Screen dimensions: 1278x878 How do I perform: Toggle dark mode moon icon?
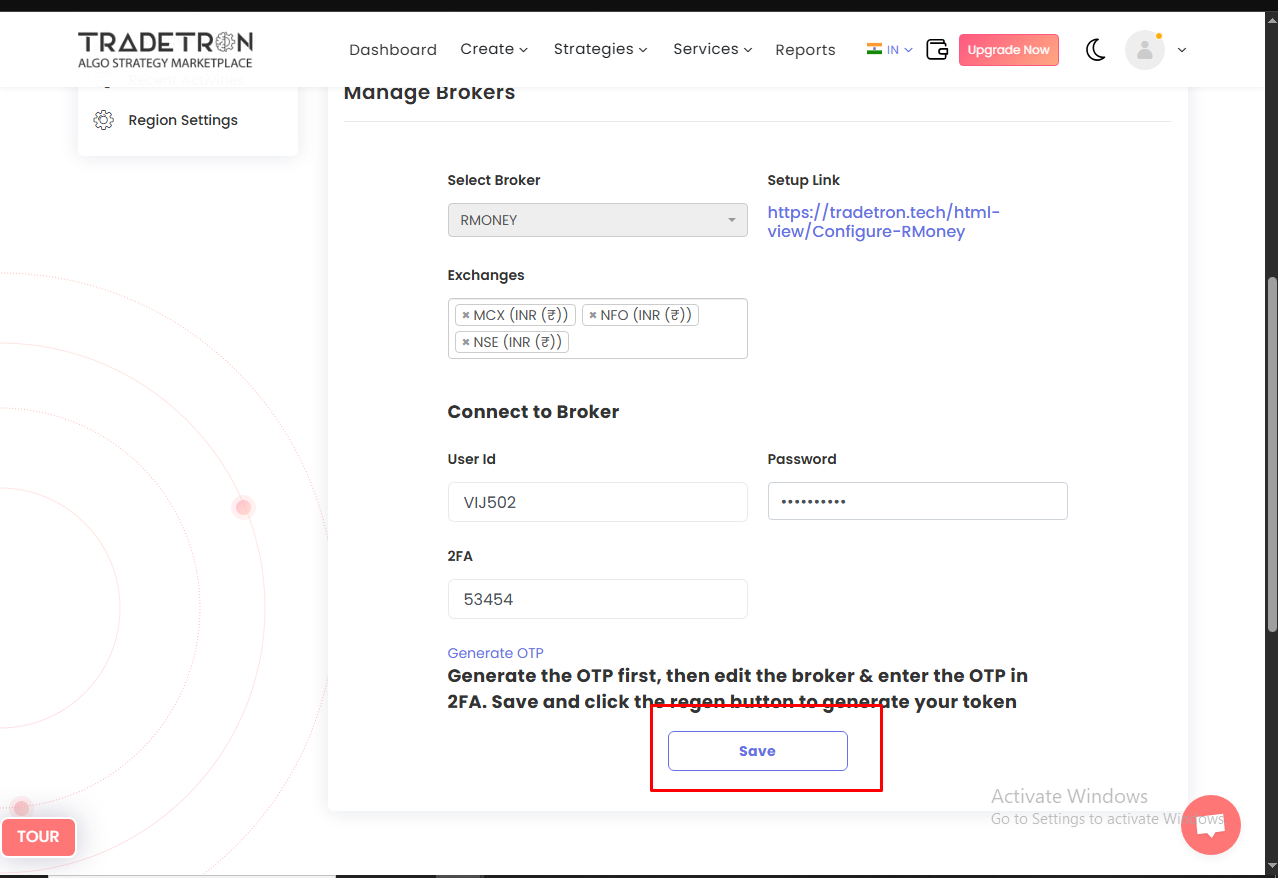coord(1096,50)
